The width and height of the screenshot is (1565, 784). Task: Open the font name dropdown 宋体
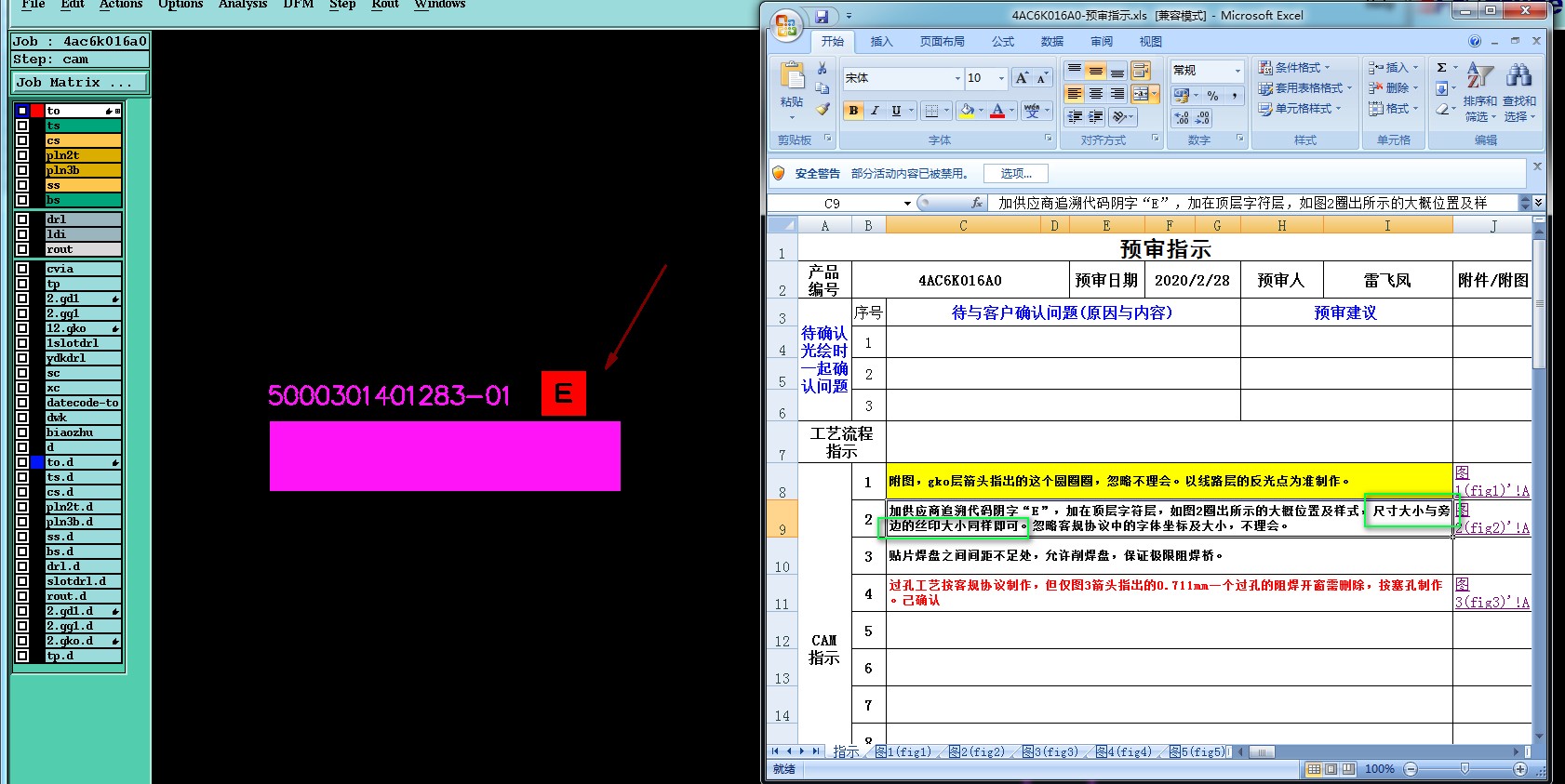point(957,78)
